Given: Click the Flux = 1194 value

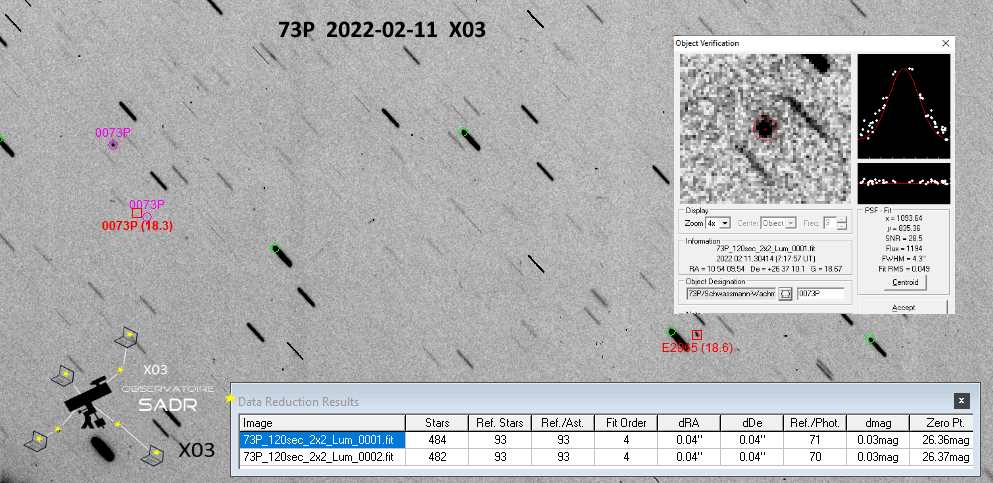Looking at the screenshot, I should [904, 248].
